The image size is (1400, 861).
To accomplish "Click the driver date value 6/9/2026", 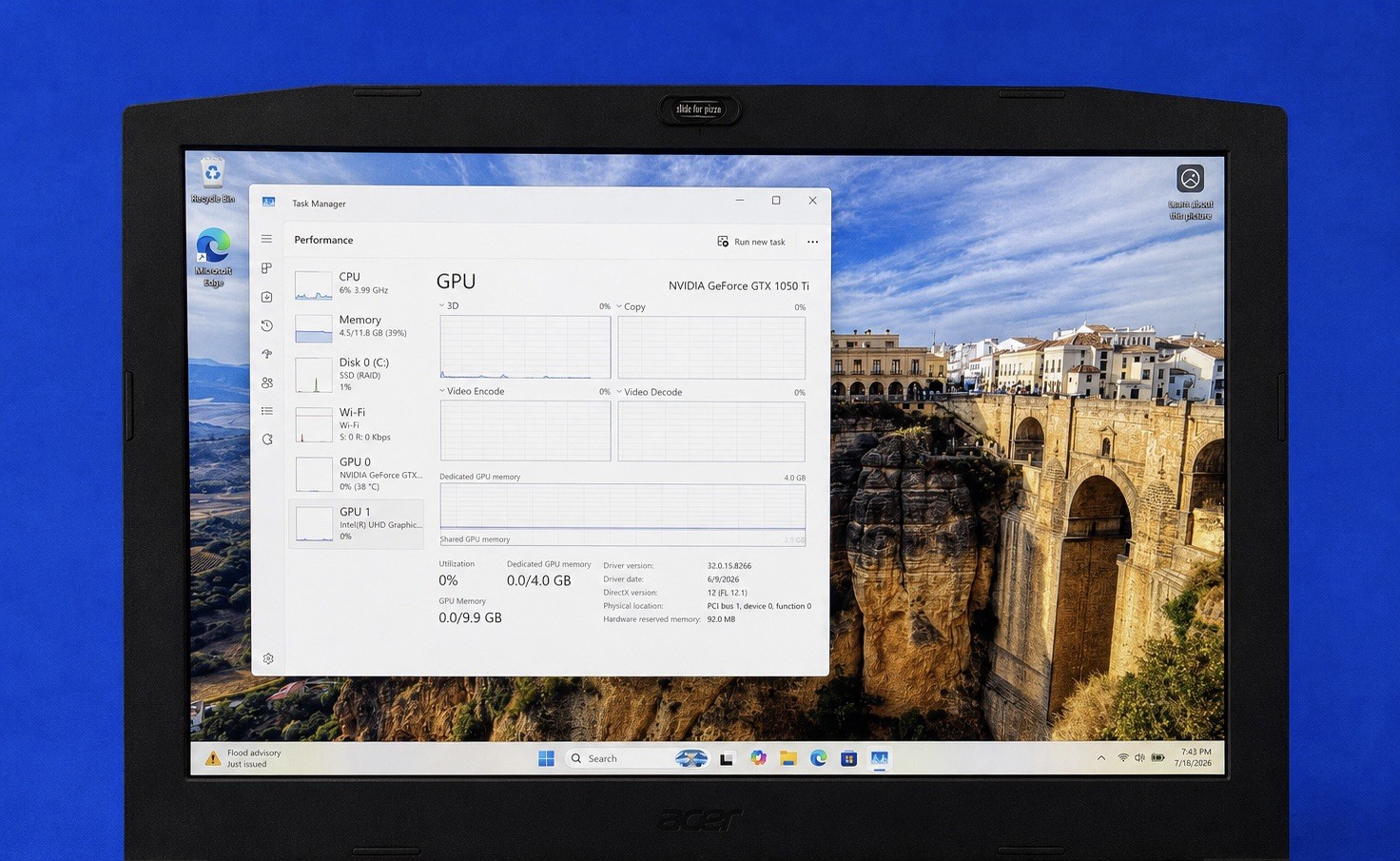I will point(723,579).
